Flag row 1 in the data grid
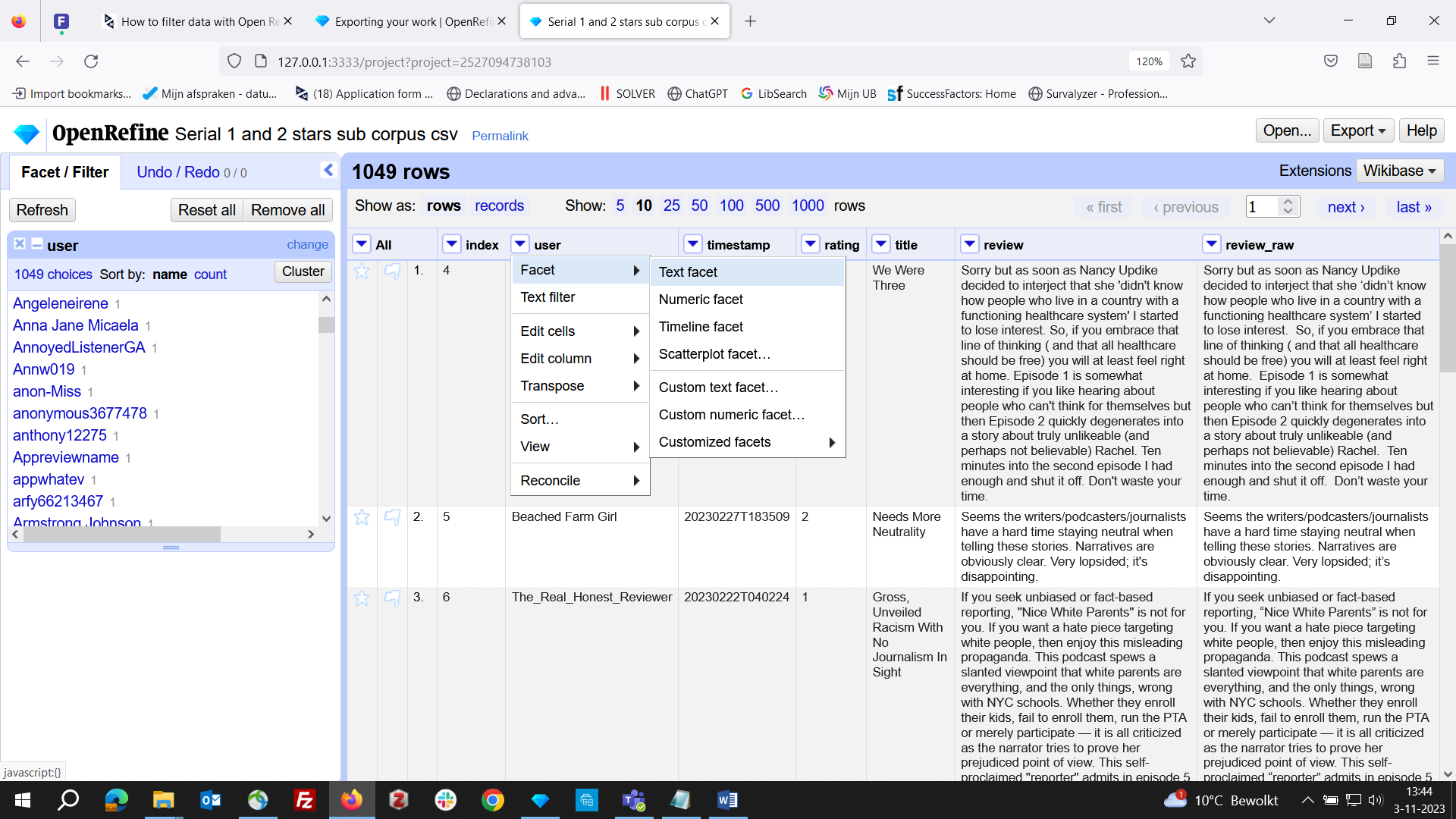The width and height of the screenshot is (1456, 819). [392, 271]
